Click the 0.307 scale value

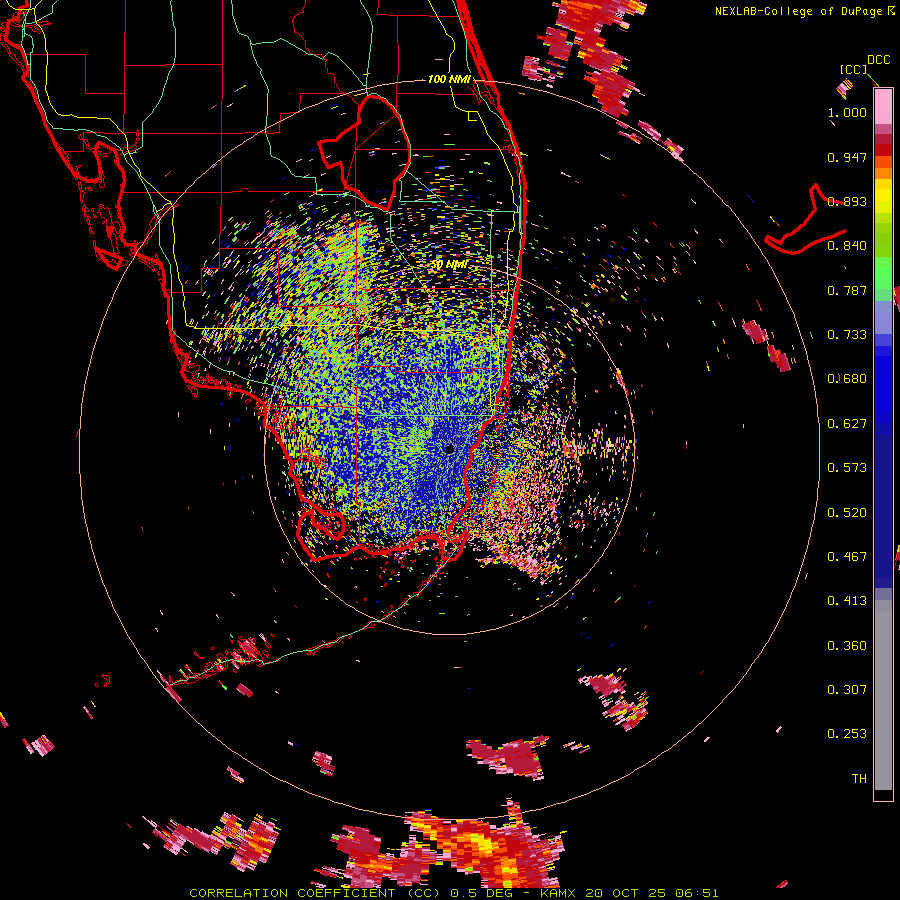(x=847, y=690)
